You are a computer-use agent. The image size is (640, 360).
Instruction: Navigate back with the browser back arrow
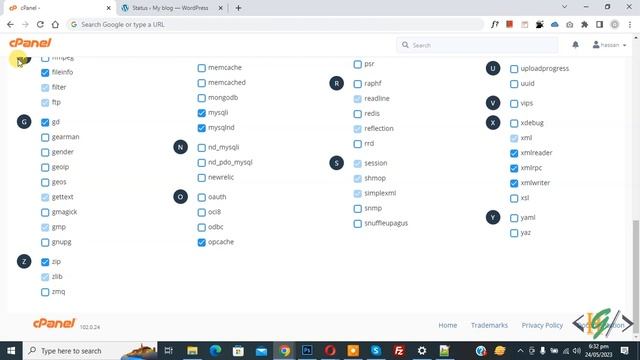tap(10, 24)
